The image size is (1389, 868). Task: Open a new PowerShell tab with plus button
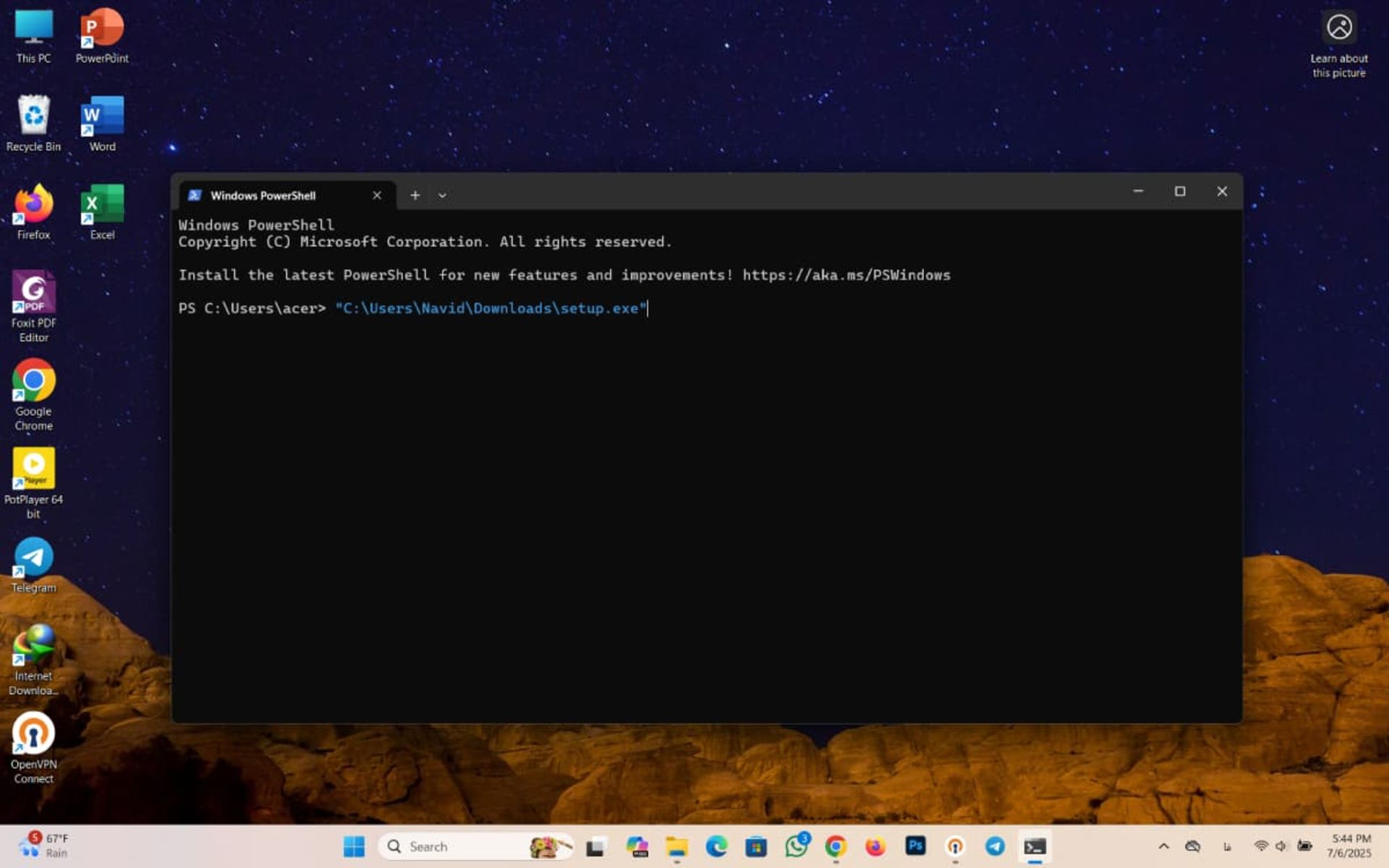(415, 195)
